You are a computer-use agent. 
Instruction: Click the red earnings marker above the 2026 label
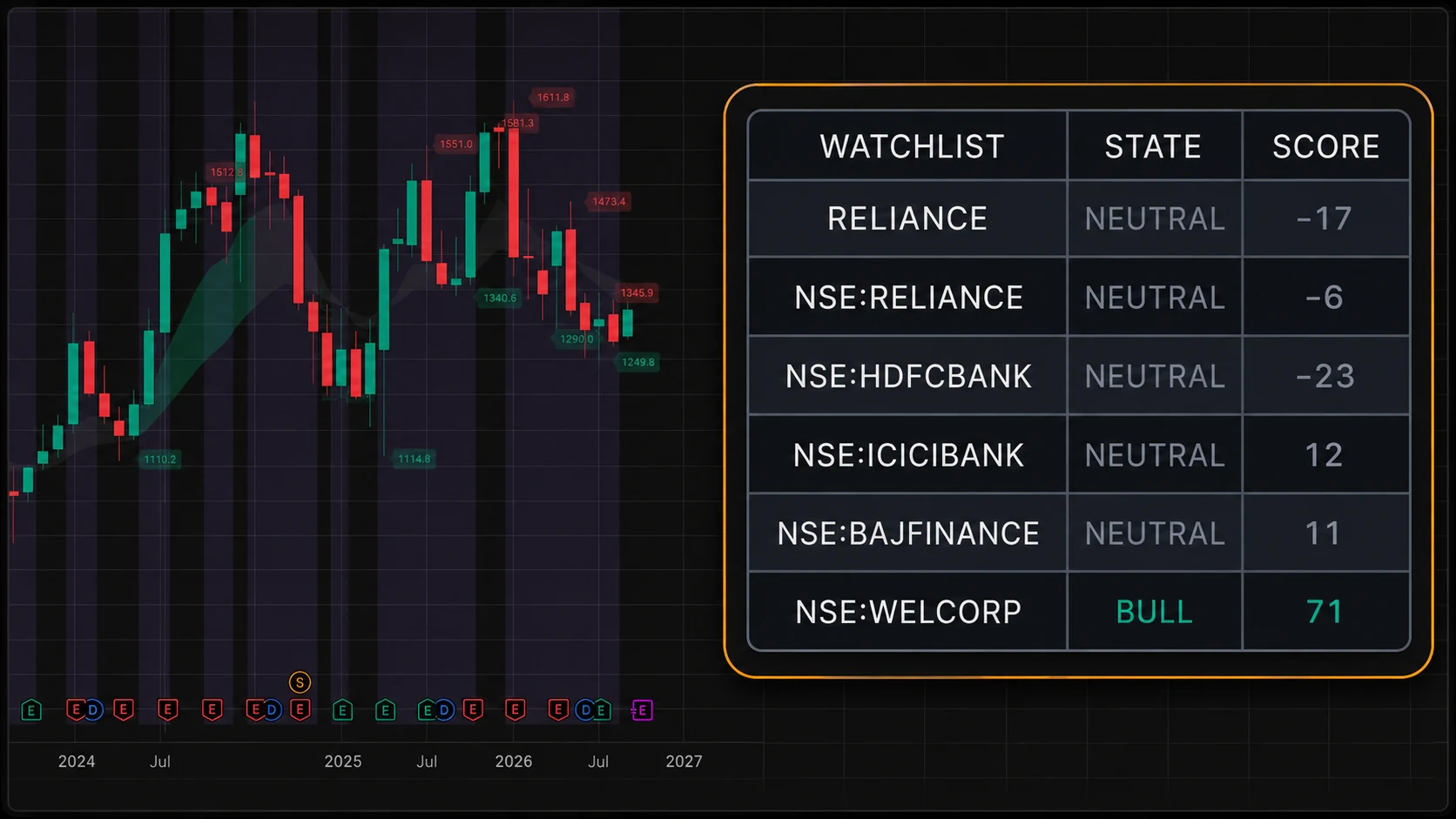tap(516, 710)
